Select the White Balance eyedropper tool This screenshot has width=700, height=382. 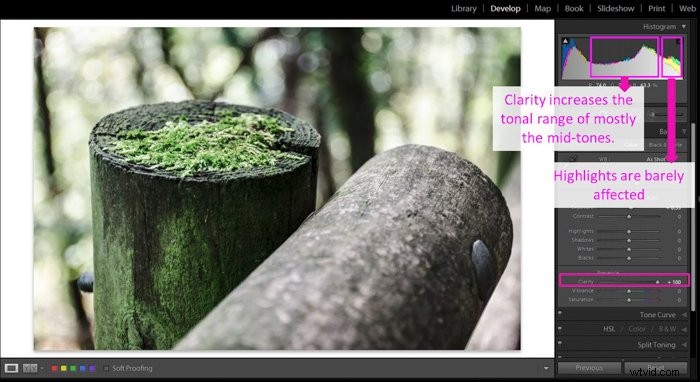coord(574,158)
